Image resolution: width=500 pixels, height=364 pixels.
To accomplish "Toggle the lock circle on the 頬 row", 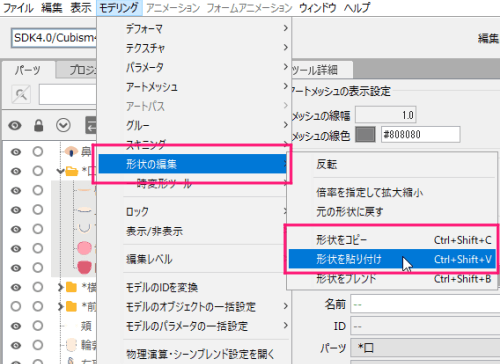I will point(38,326).
